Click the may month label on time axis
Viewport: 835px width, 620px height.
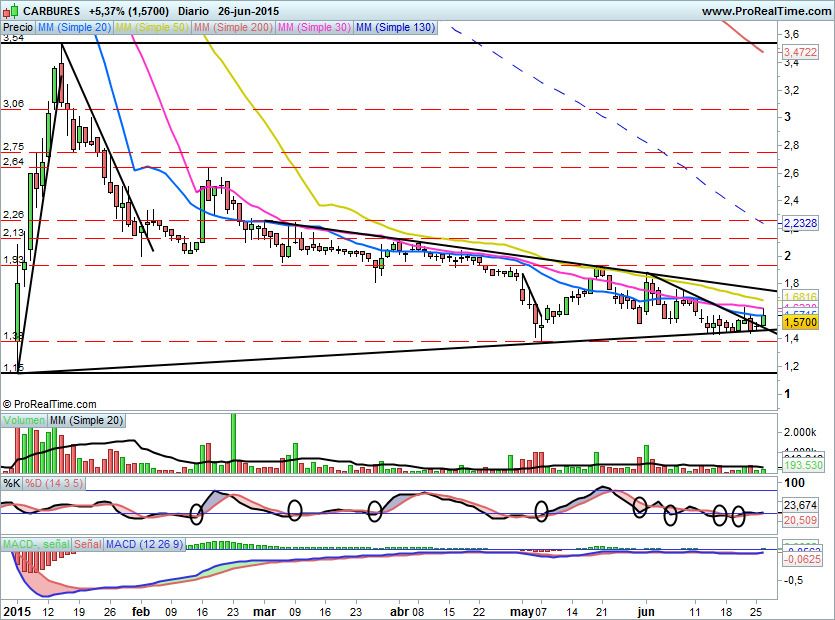[x=521, y=611]
